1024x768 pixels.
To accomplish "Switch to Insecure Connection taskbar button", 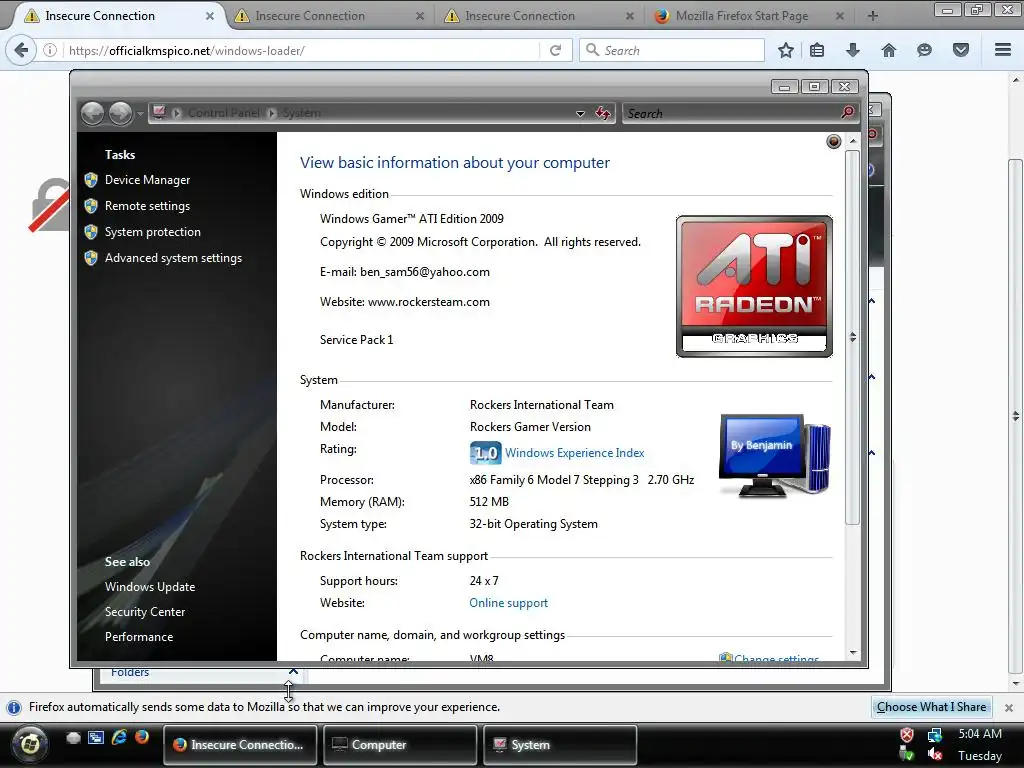I will click(240, 744).
